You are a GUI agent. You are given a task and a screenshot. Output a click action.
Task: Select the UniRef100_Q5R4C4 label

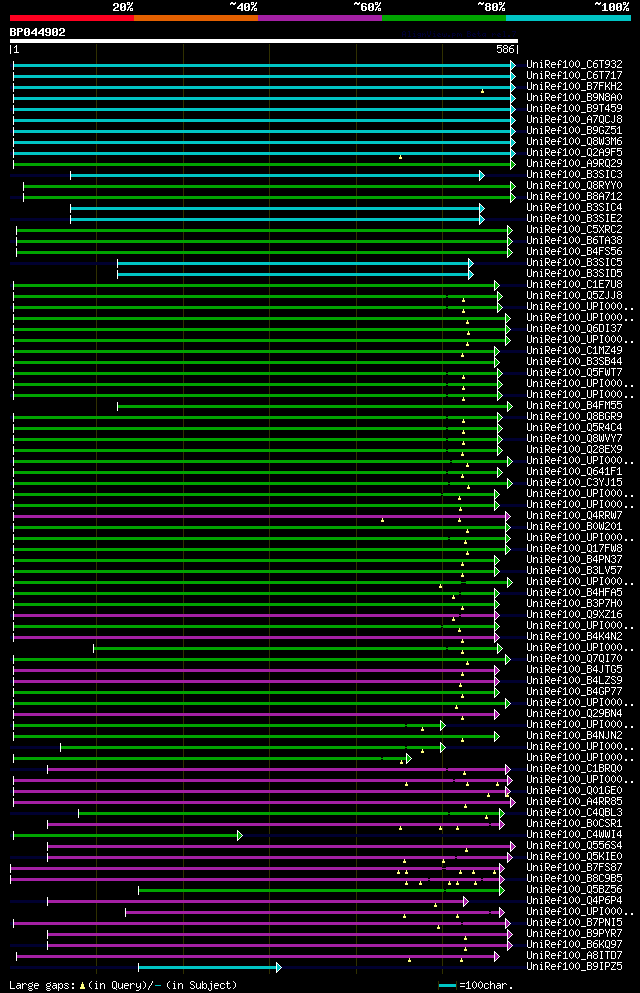(574, 427)
